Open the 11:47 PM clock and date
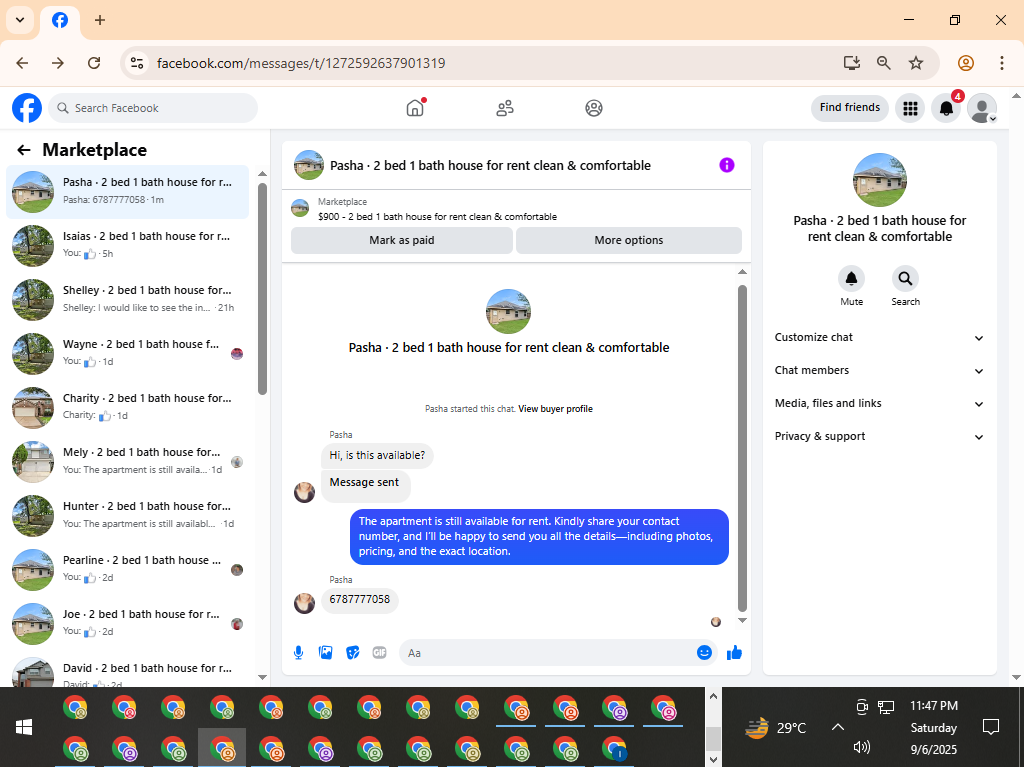Screen dimensions: 1024x767 [934, 727]
